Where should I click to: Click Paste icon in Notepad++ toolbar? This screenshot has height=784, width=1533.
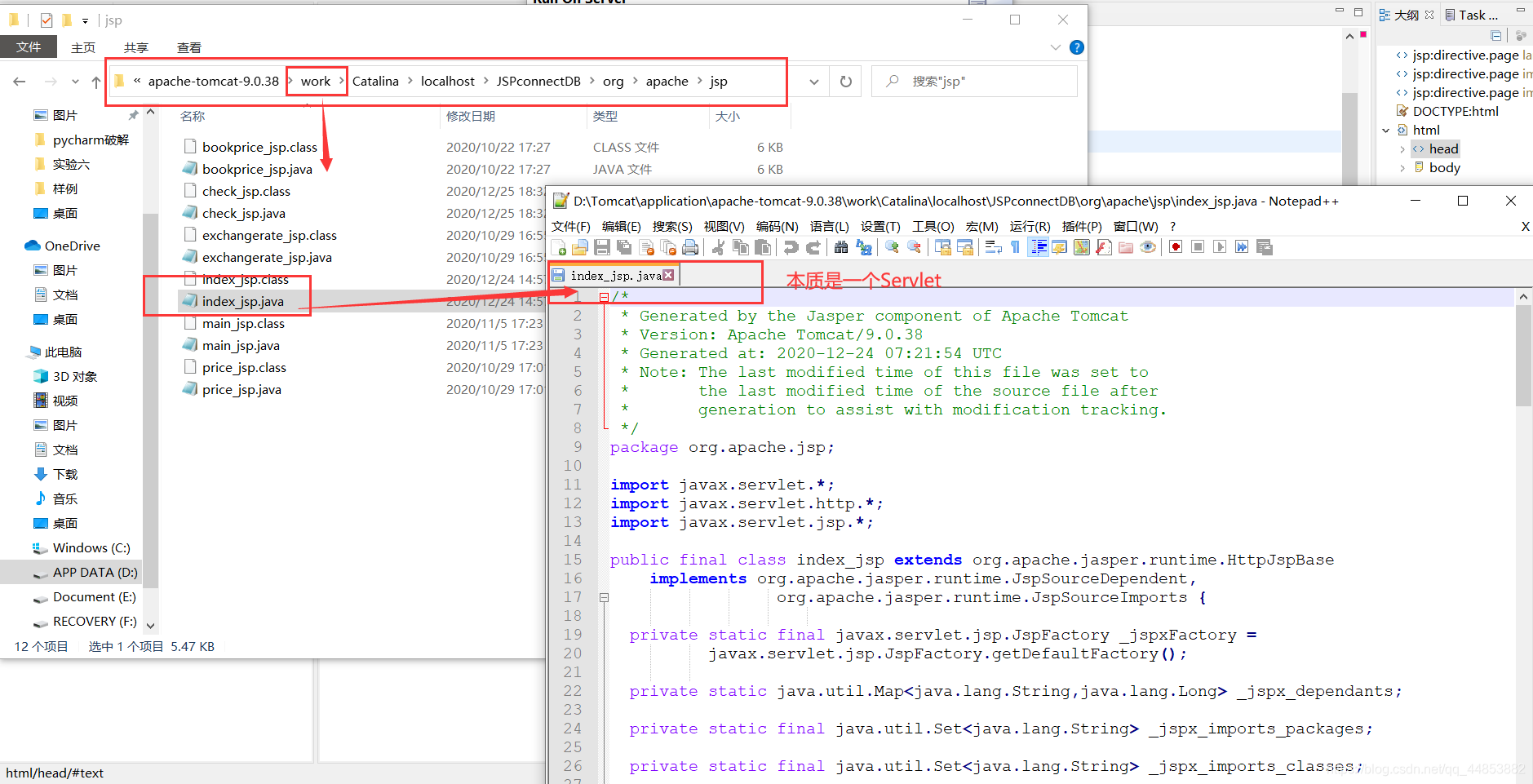point(763,247)
